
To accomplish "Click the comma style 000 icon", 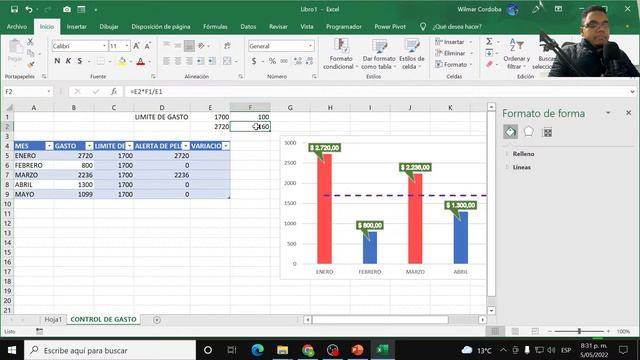I will pyautogui.click(x=284, y=61).
